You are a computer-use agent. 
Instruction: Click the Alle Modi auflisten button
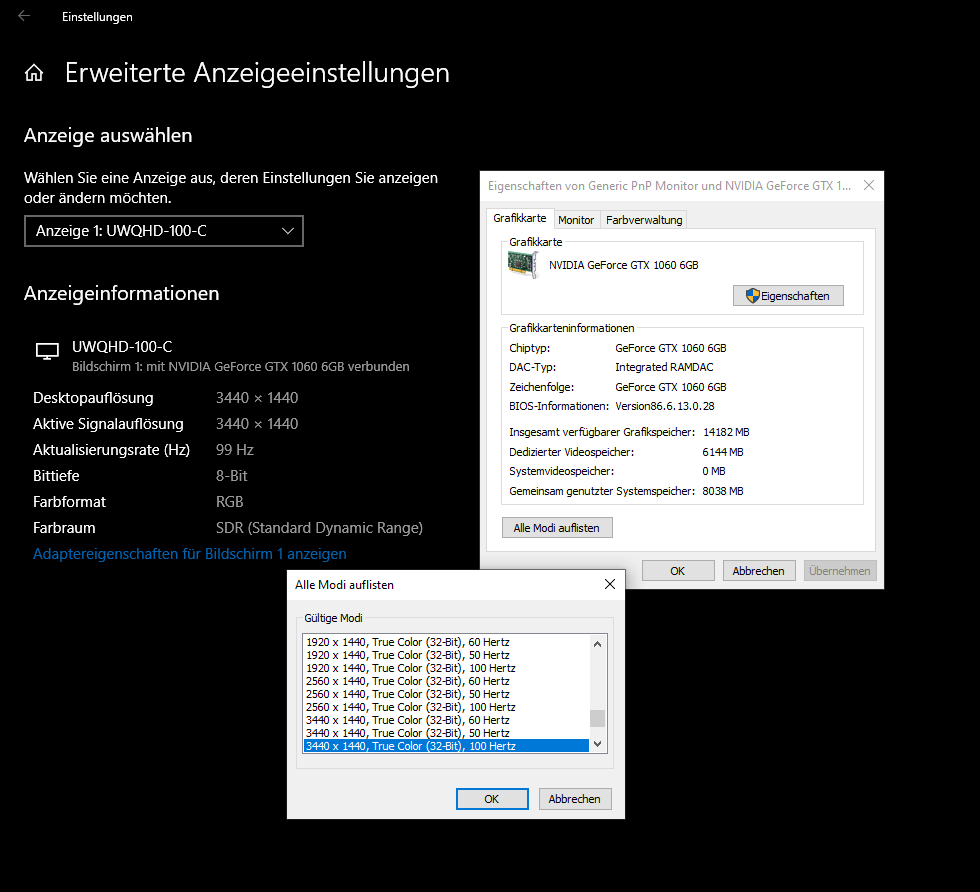click(557, 528)
